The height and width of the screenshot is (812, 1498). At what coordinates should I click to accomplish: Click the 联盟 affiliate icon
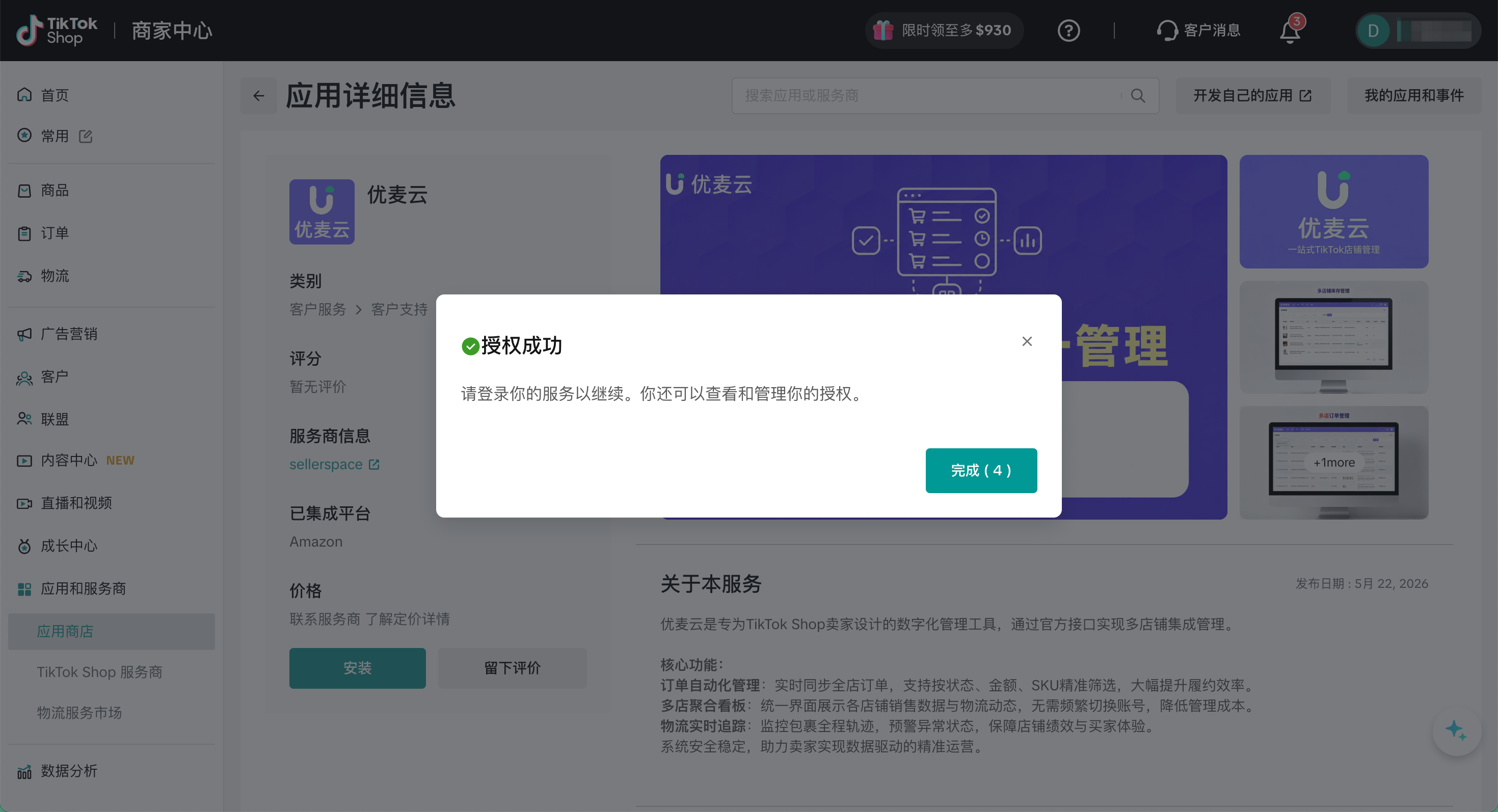24,419
